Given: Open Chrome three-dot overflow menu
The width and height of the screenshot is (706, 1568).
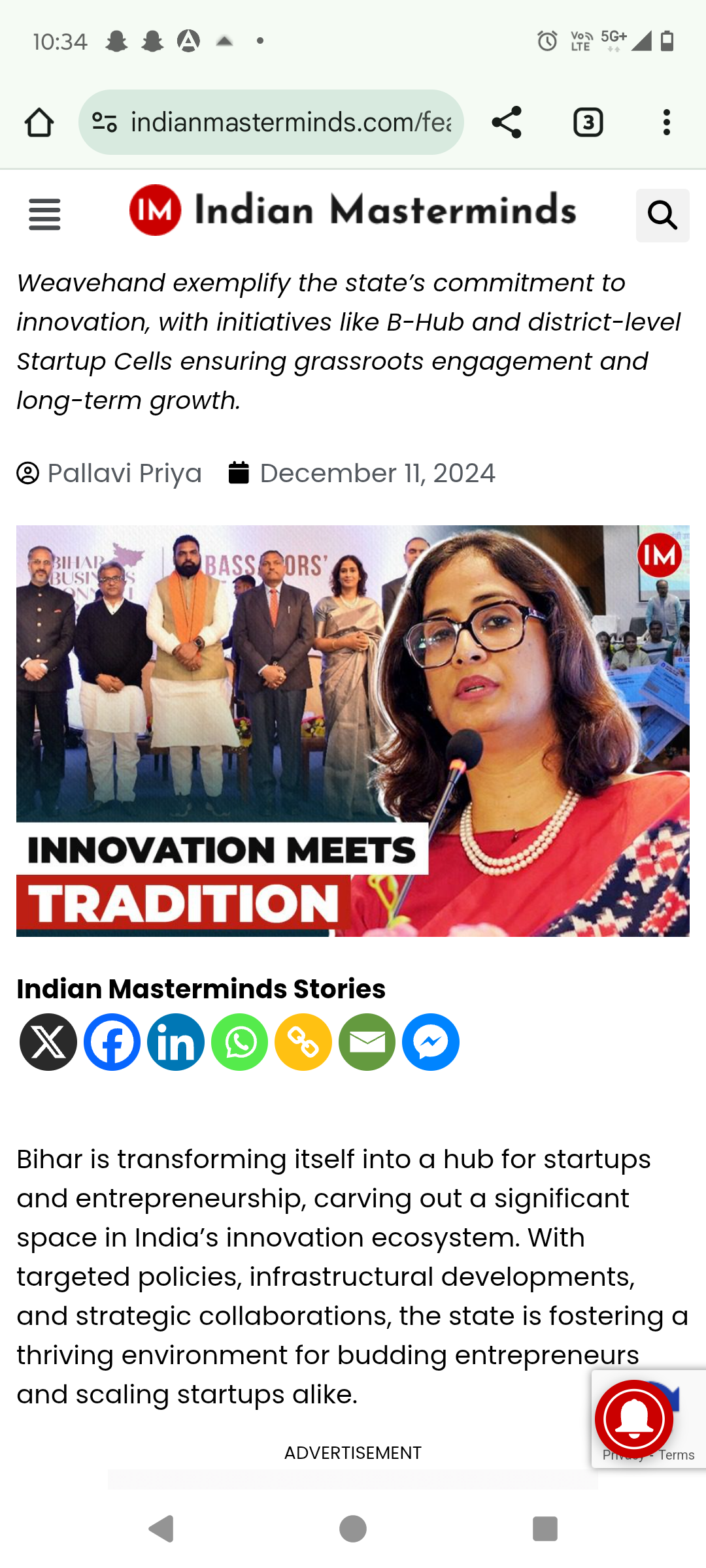Looking at the screenshot, I should [x=666, y=122].
